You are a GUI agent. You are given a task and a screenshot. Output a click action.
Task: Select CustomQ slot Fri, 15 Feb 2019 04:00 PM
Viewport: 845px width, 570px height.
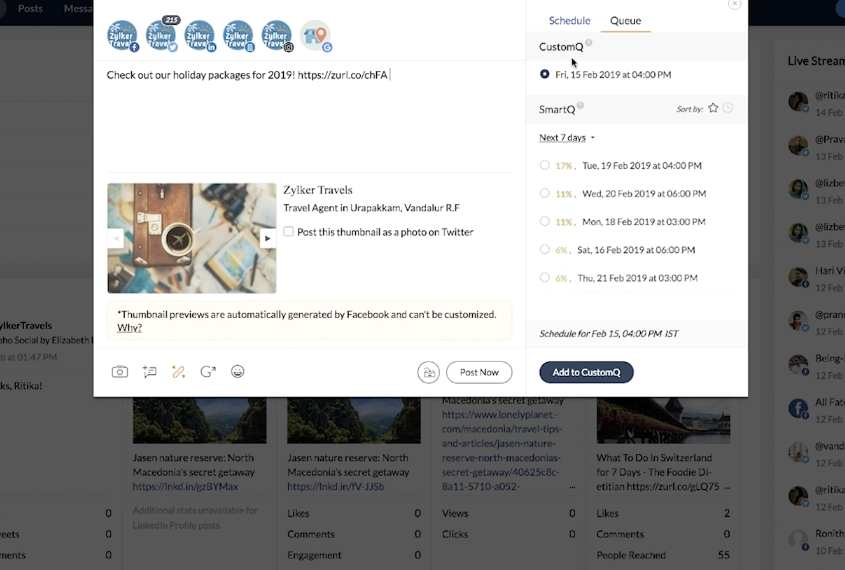coord(544,74)
